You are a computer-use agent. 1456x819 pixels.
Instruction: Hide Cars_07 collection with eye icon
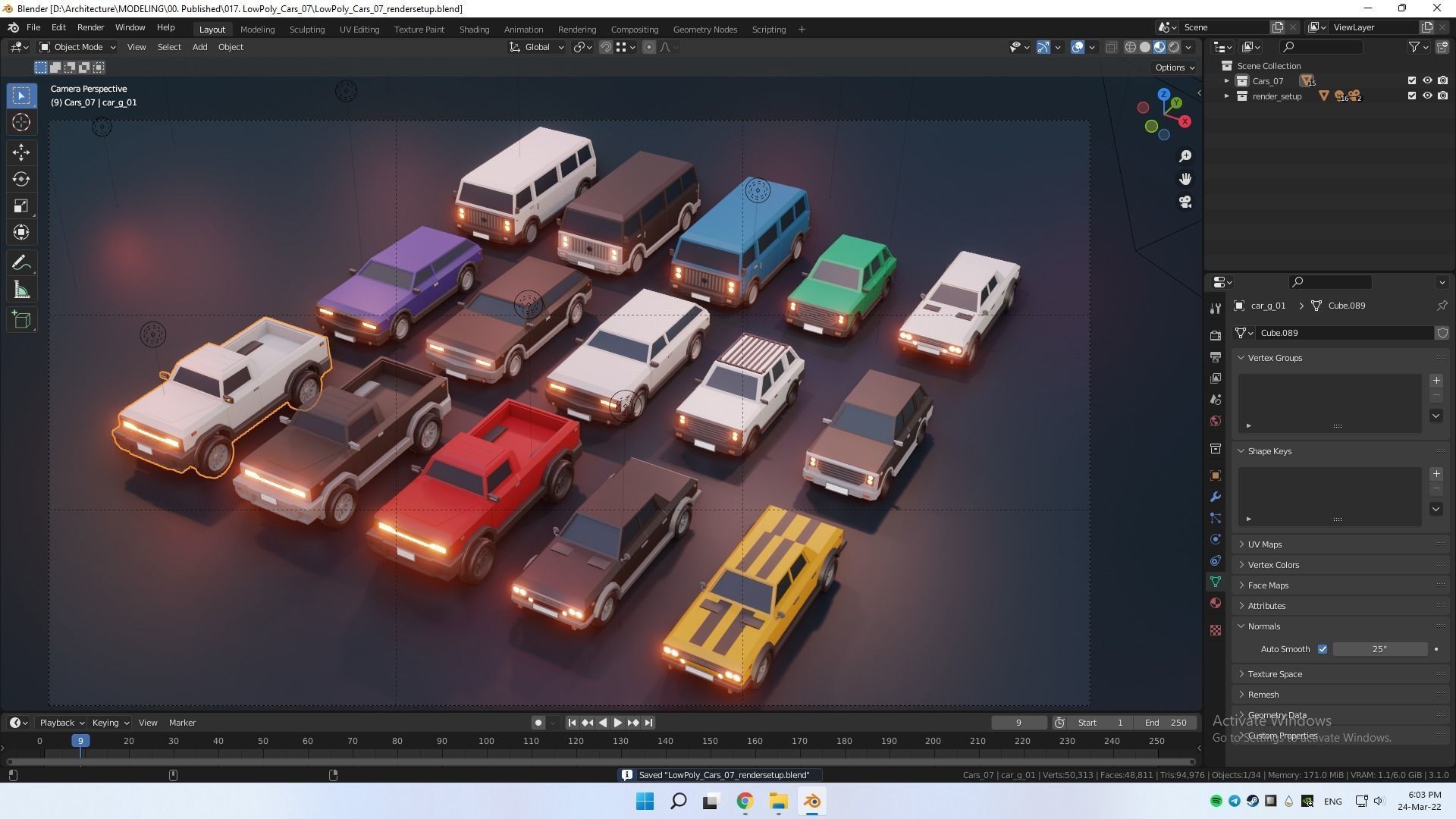[x=1426, y=80]
